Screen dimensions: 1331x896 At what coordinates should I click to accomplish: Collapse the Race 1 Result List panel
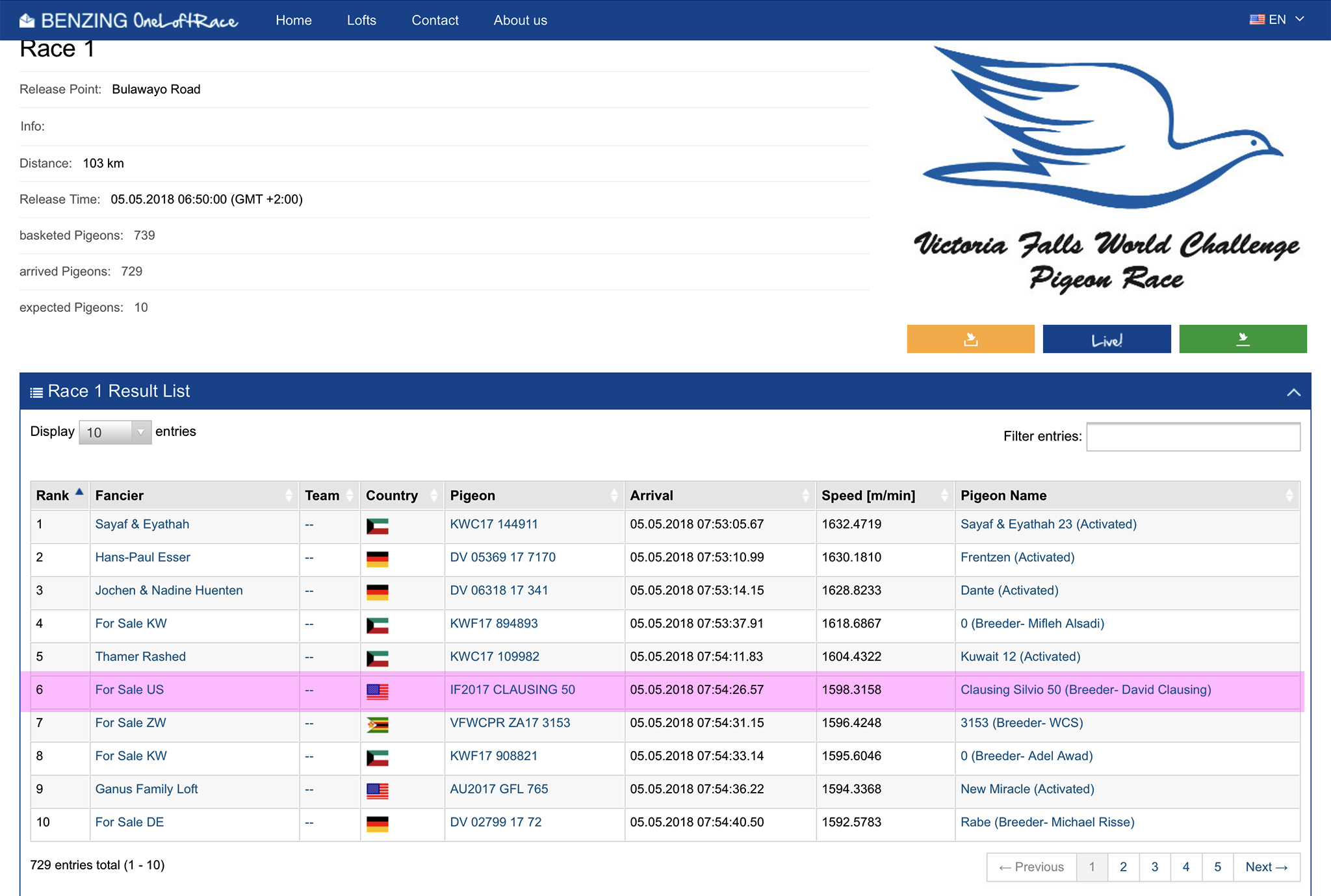coord(1293,392)
